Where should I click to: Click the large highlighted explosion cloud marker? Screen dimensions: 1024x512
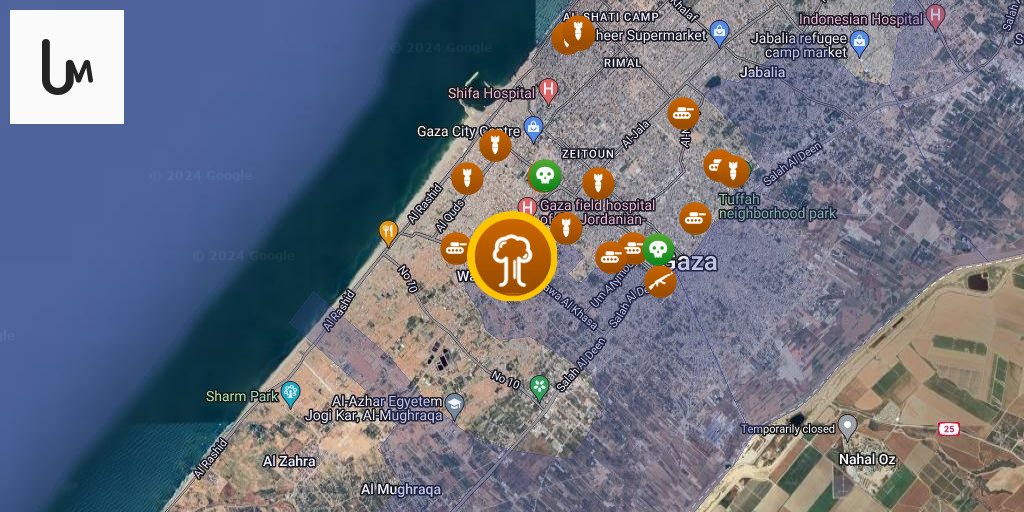tap(512, 257)
